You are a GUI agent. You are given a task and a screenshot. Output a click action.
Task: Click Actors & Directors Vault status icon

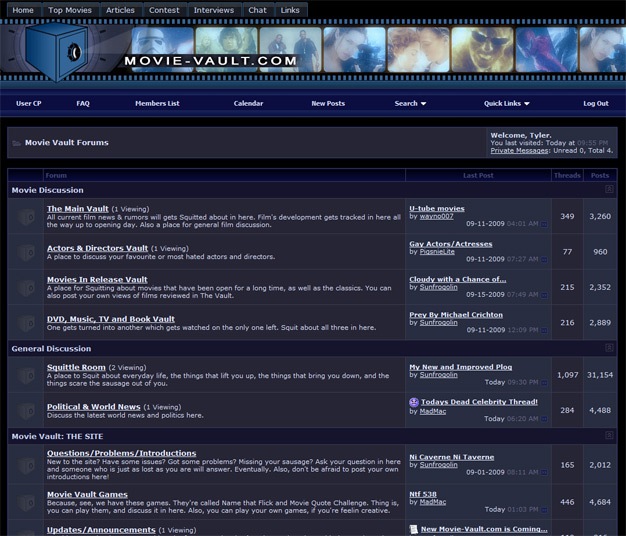click(26, 252)
